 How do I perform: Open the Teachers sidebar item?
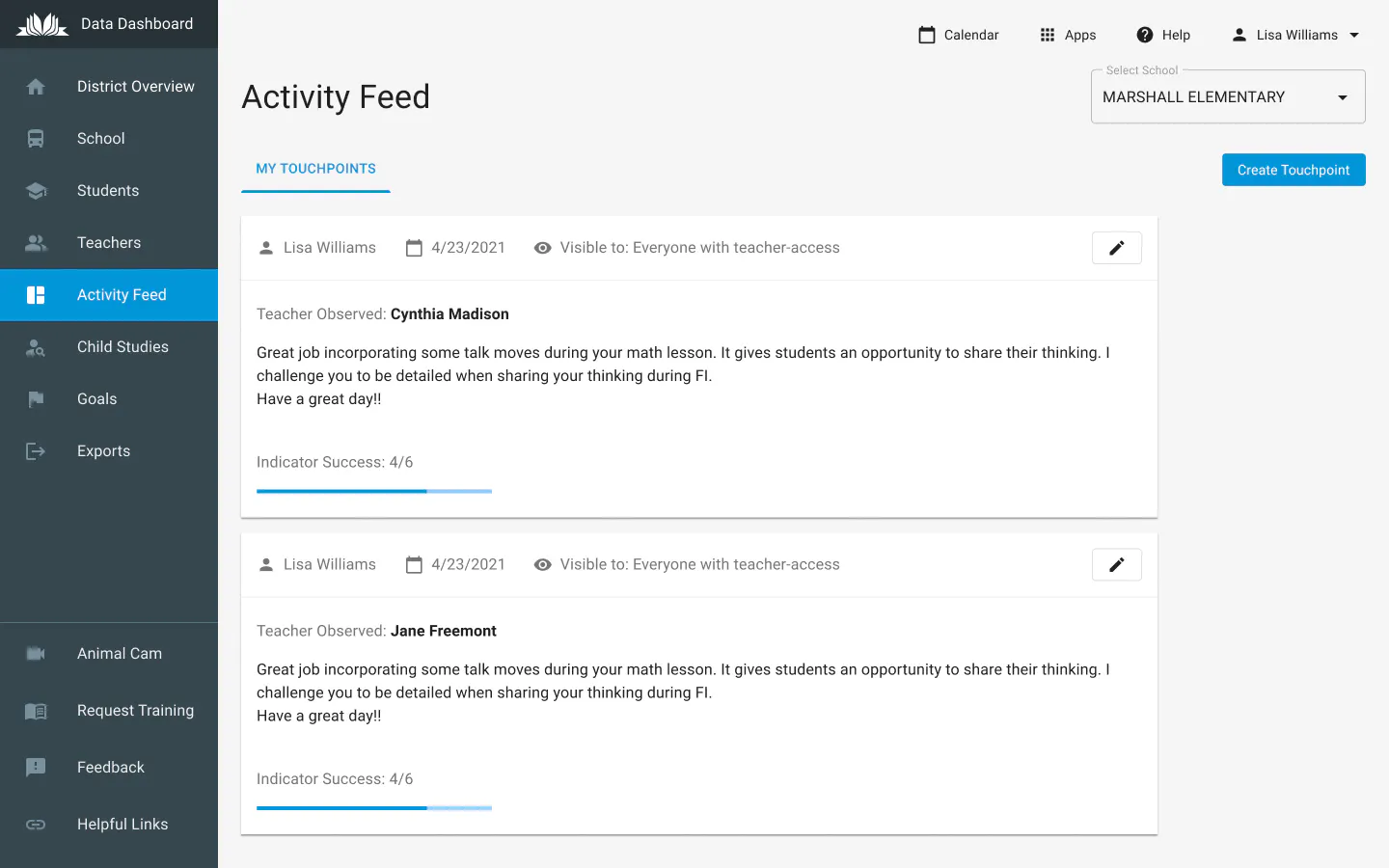pos(109,243)
